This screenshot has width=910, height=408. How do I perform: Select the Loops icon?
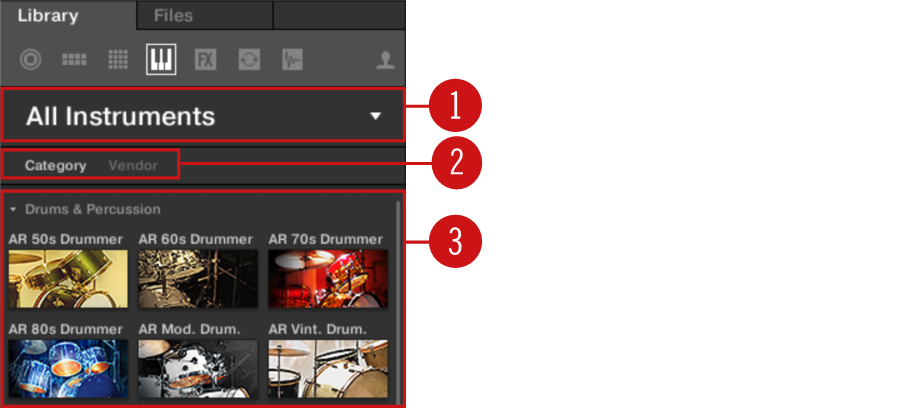pos(249,60)
